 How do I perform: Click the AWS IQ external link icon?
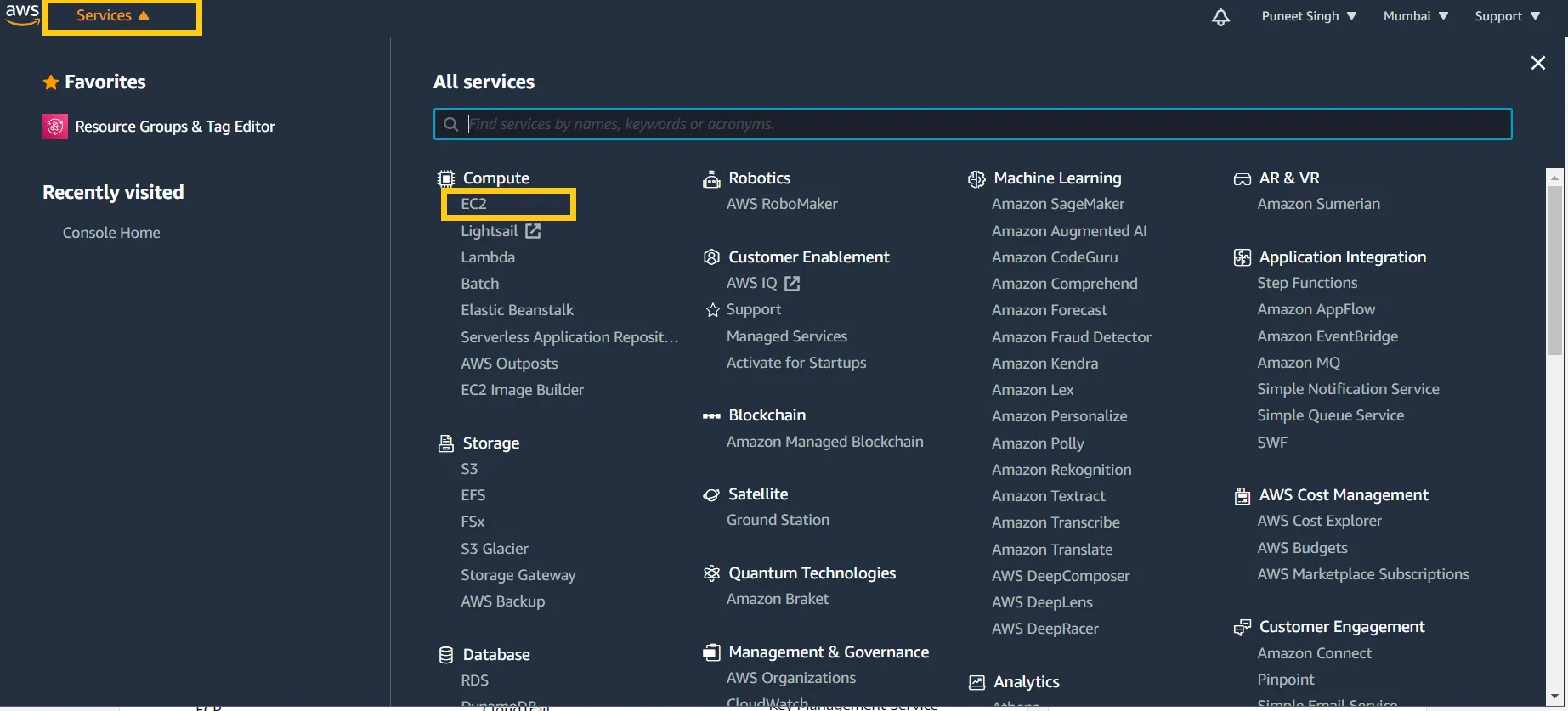(792, 284)
